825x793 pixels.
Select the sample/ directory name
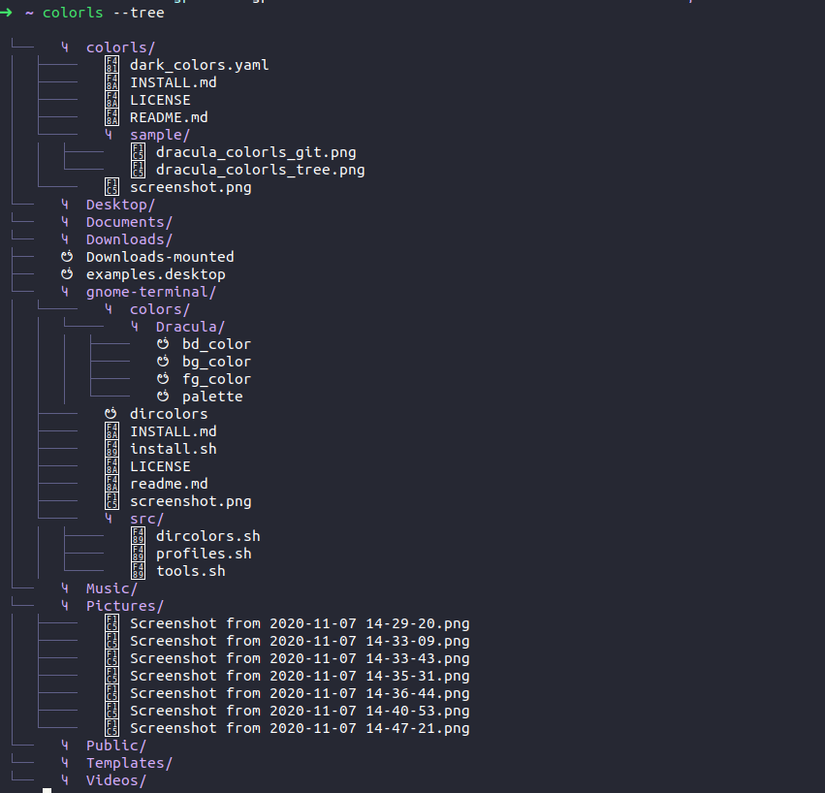(159, 135)
